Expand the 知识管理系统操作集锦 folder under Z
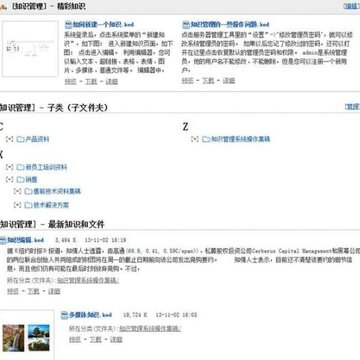The image size is (360, 360). 195,139
